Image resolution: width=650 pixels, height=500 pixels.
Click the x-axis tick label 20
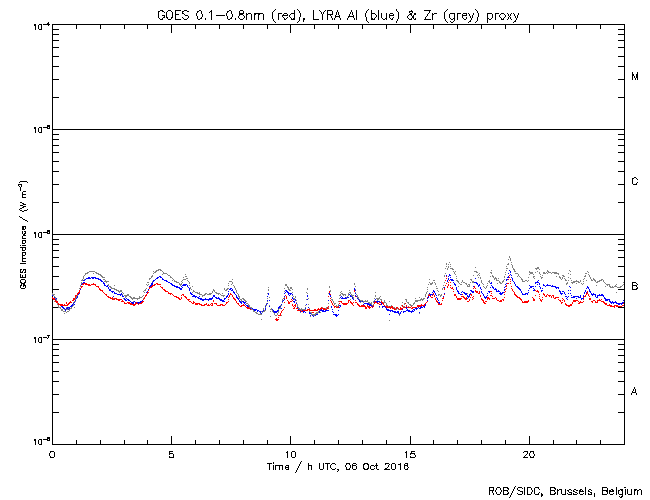coord(529,454)
